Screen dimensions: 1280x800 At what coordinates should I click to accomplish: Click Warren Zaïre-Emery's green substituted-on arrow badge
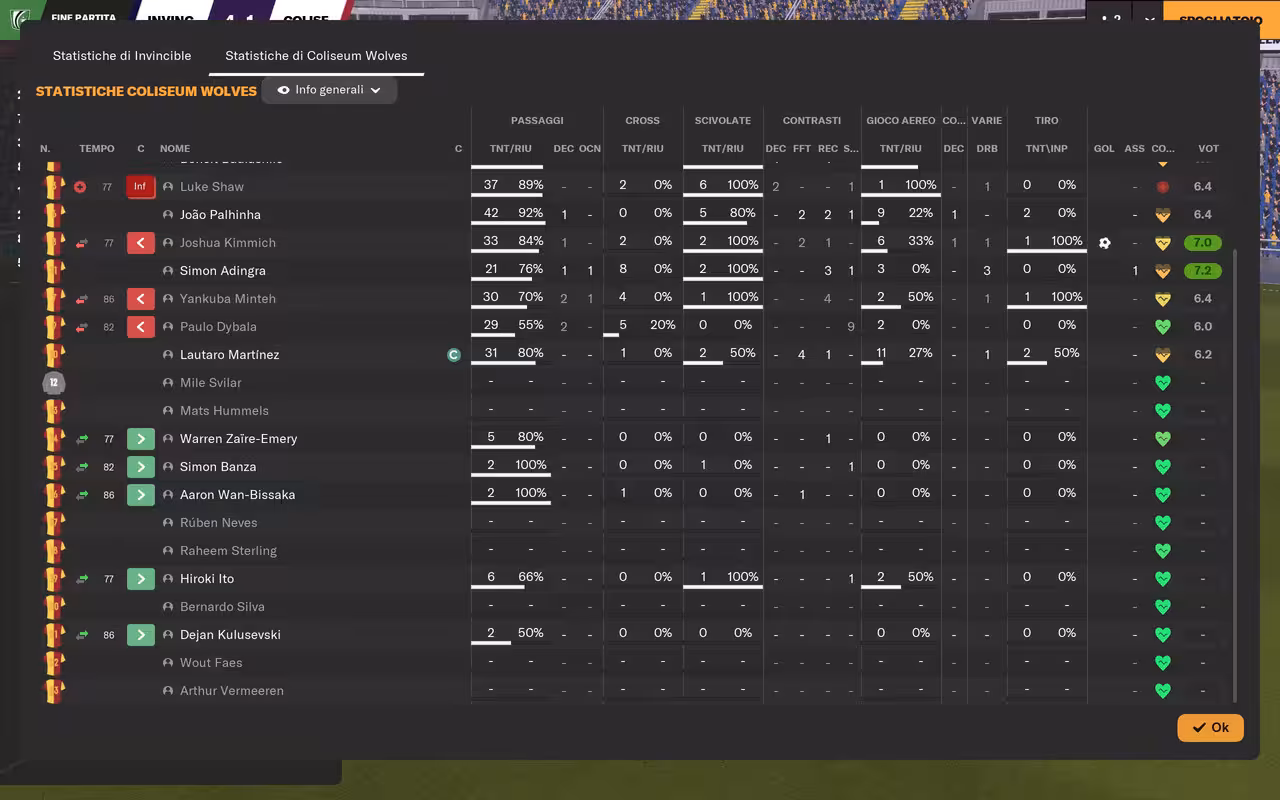[x=140, y=439]
